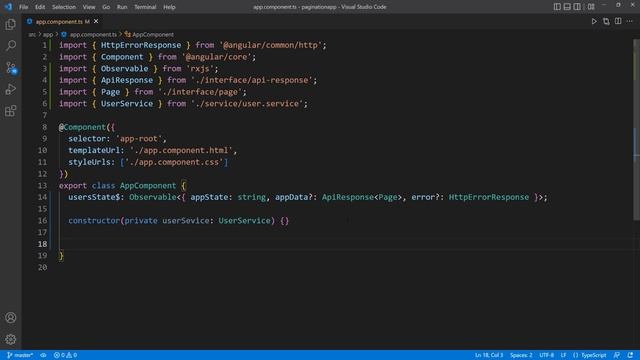The width and height of the screenshot is (640, 360).
Task: Expand the app folder breadcrumb
Action: [x=48, y=35]
